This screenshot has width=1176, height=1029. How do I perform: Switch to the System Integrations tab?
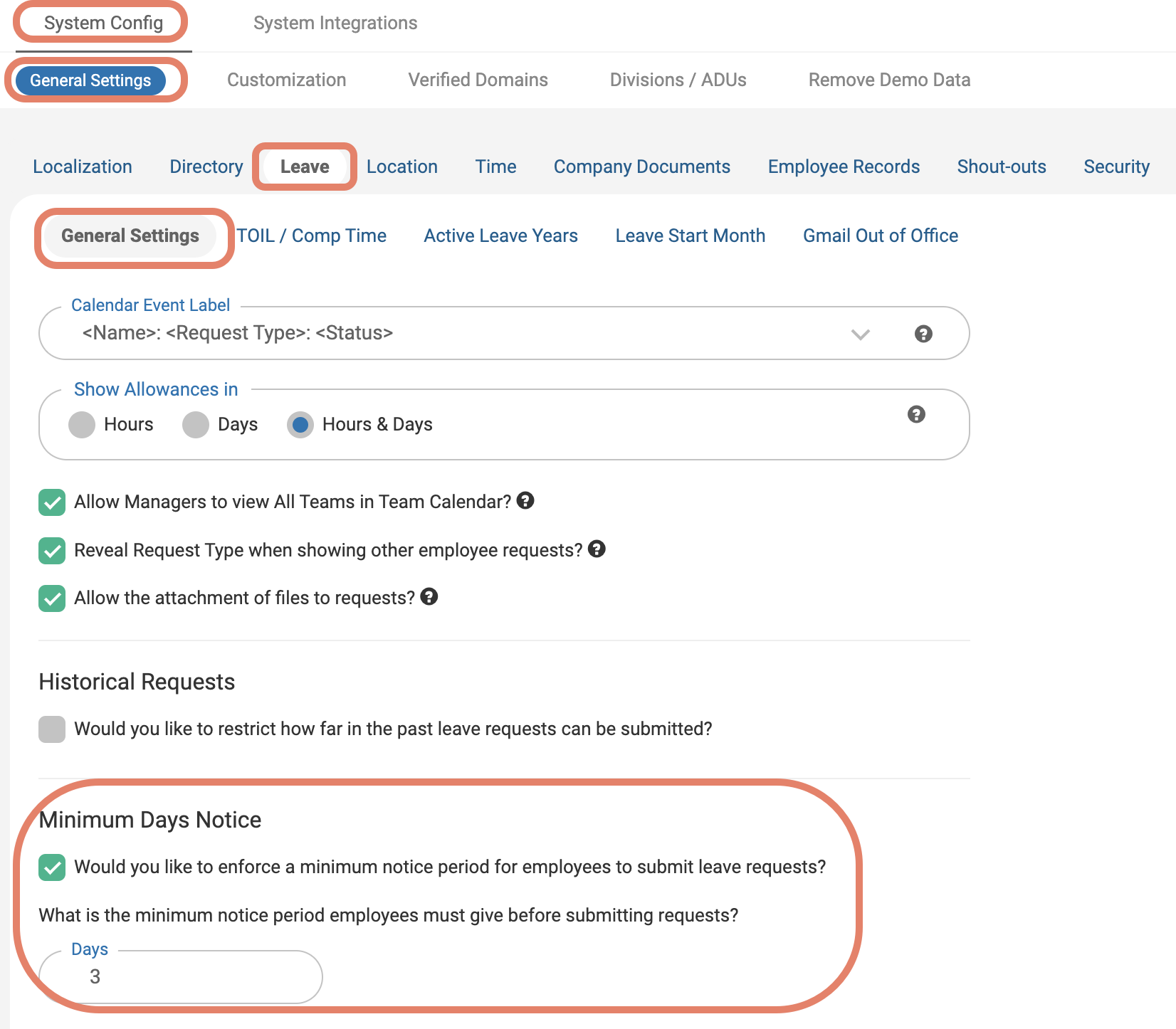(x=335, y=22)
